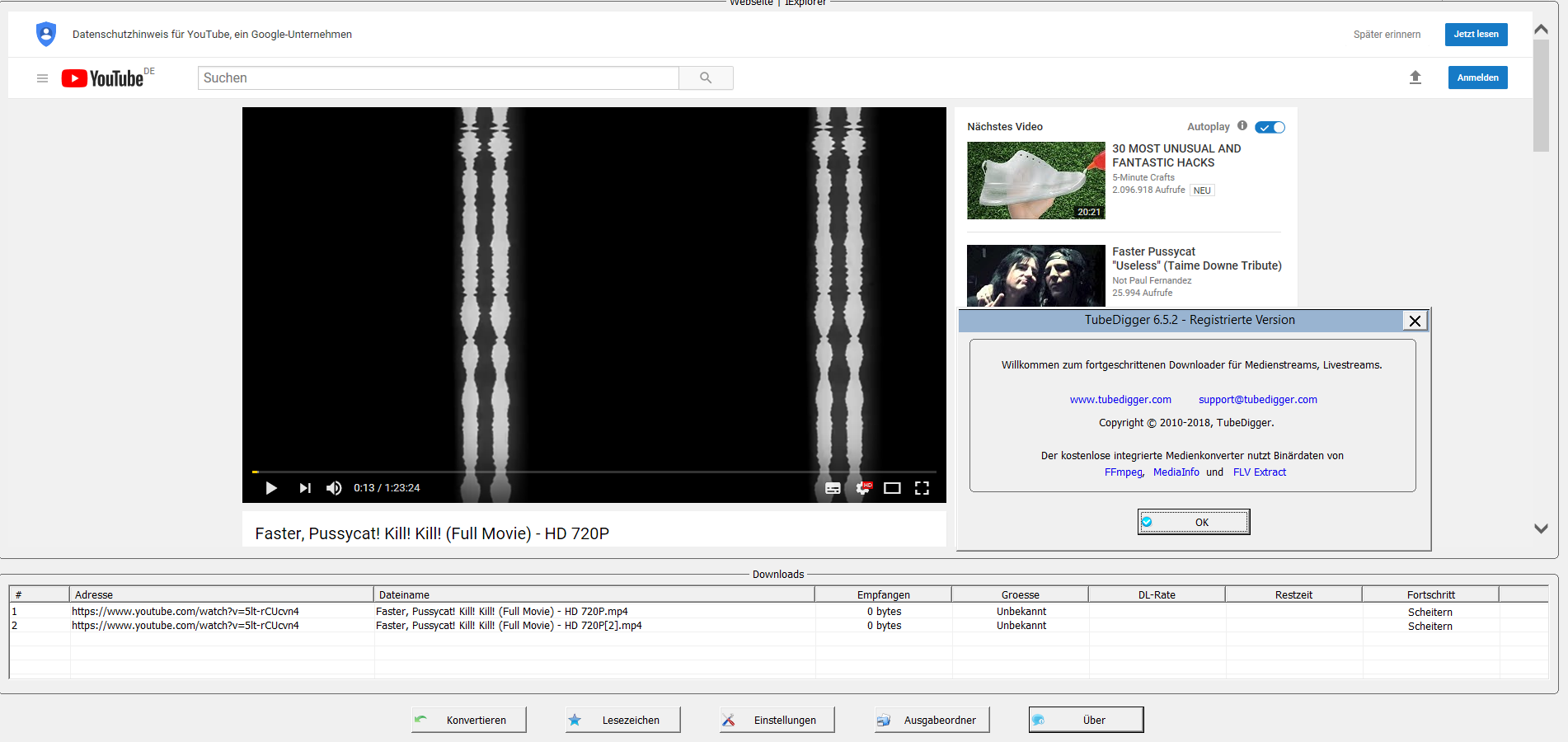The width and height of the screenshot is (1568, 742).
Task: Click the browser vertical scrollbar thumb
Action: coord(1541,96)
